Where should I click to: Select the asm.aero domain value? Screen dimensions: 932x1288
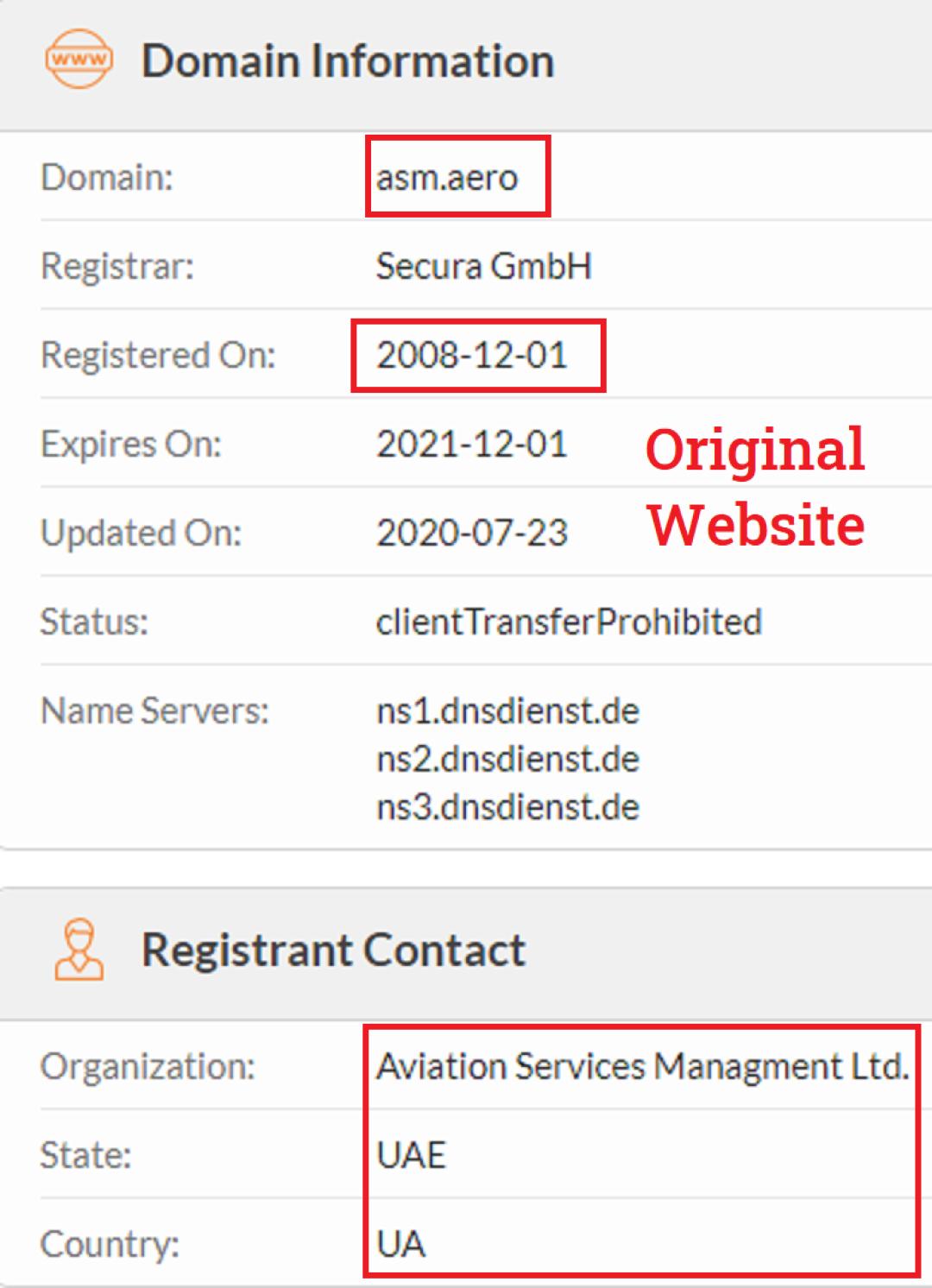coord(447,177)
